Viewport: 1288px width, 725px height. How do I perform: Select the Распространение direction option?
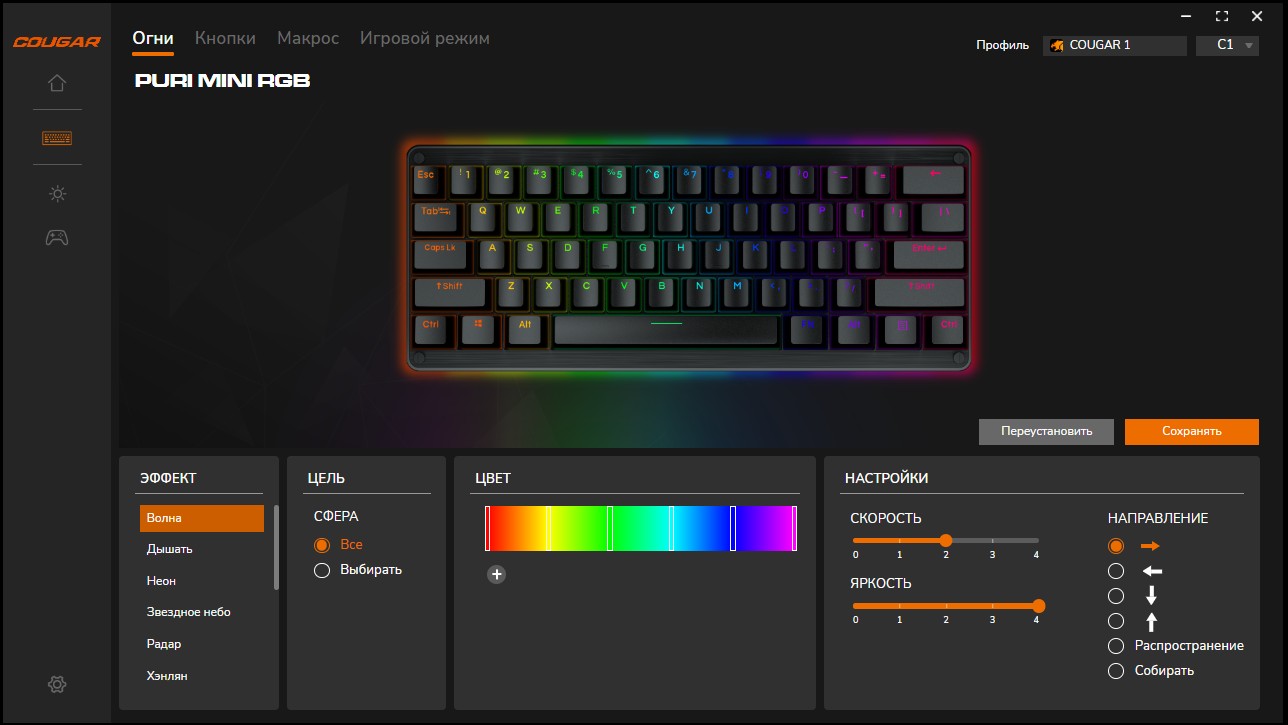(1177, 646)
